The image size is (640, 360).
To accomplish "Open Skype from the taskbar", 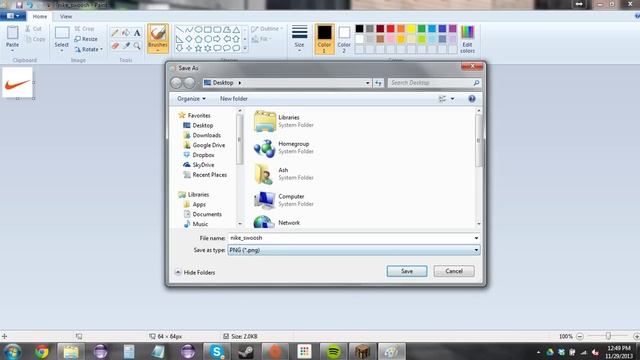I will pyautogui.click(x=216, y=351).
